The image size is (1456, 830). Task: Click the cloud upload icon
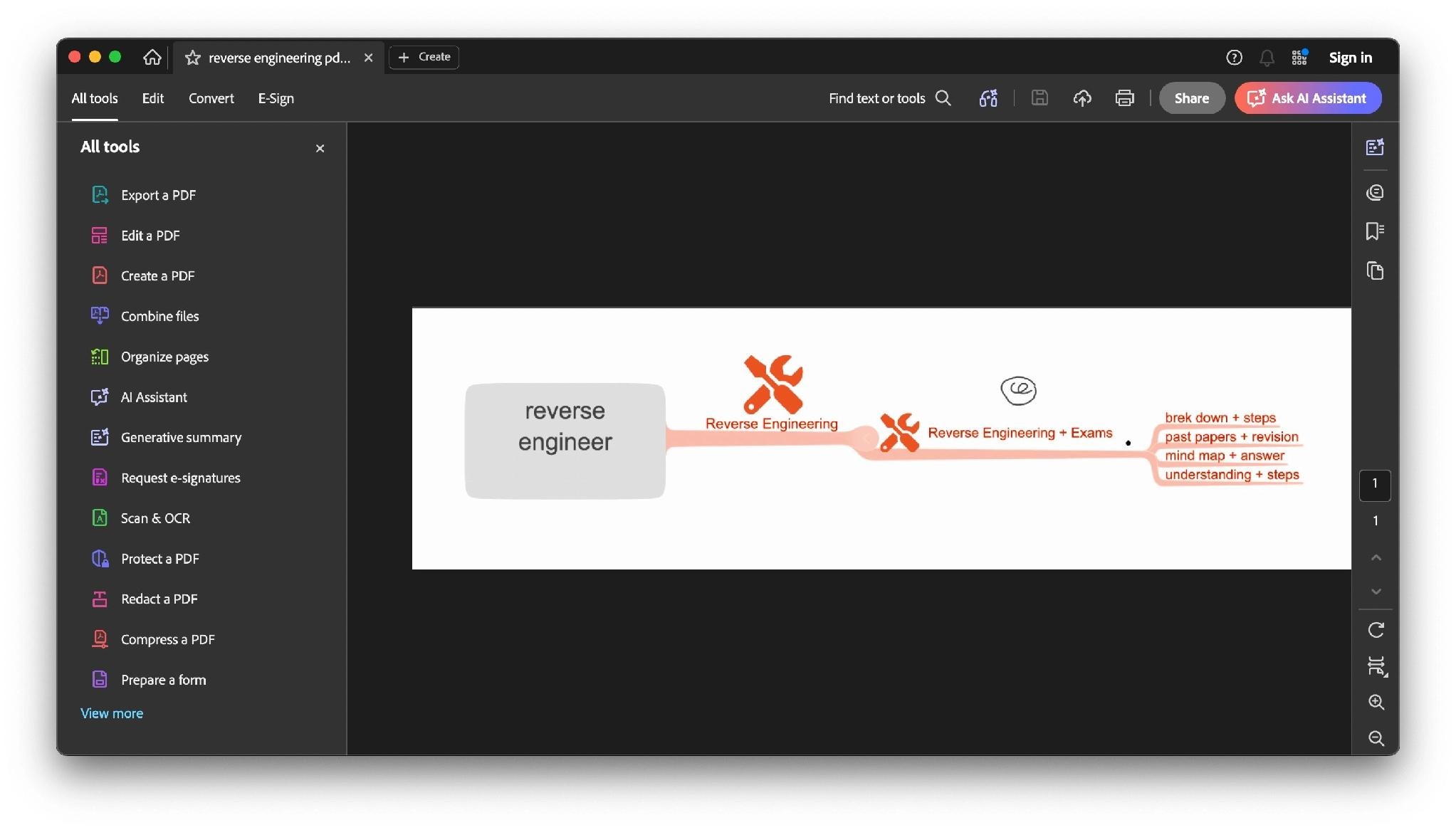tap(1081, 98)
